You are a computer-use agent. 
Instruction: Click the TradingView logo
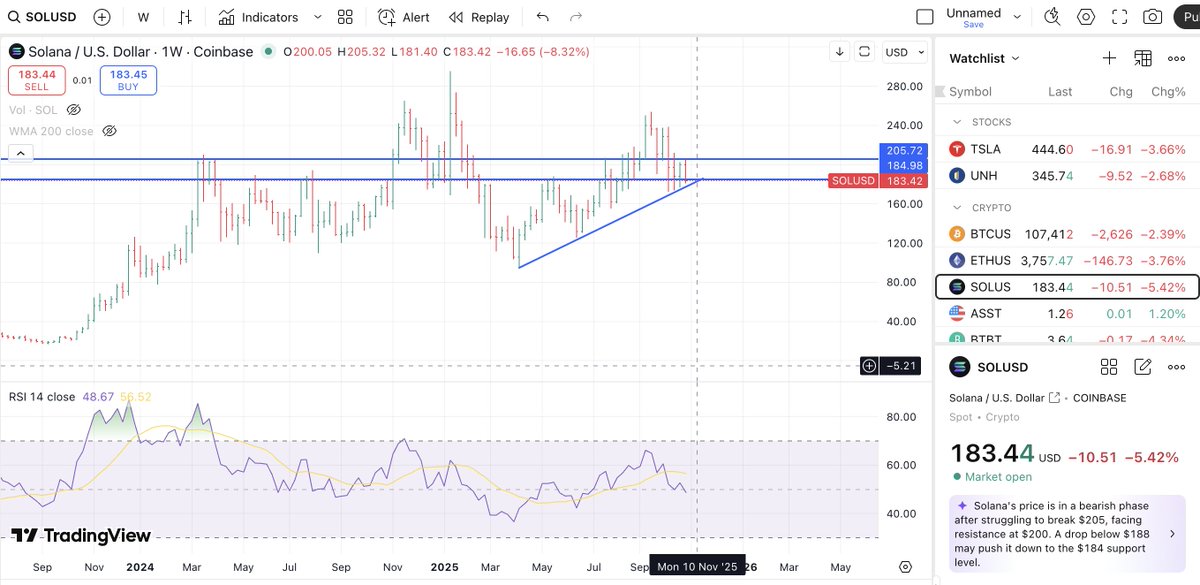[x=82, y=537]
